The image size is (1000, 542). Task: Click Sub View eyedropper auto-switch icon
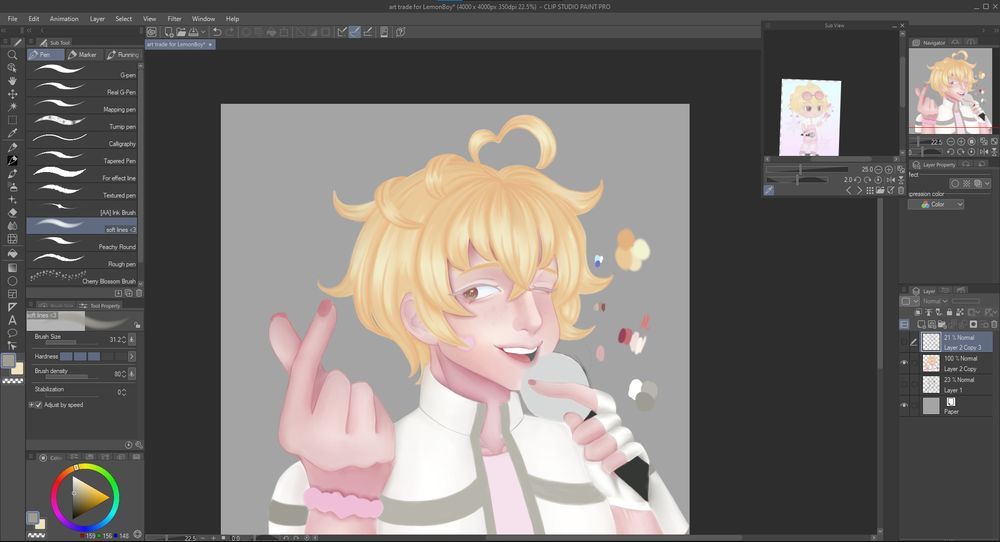click(769, 190)
